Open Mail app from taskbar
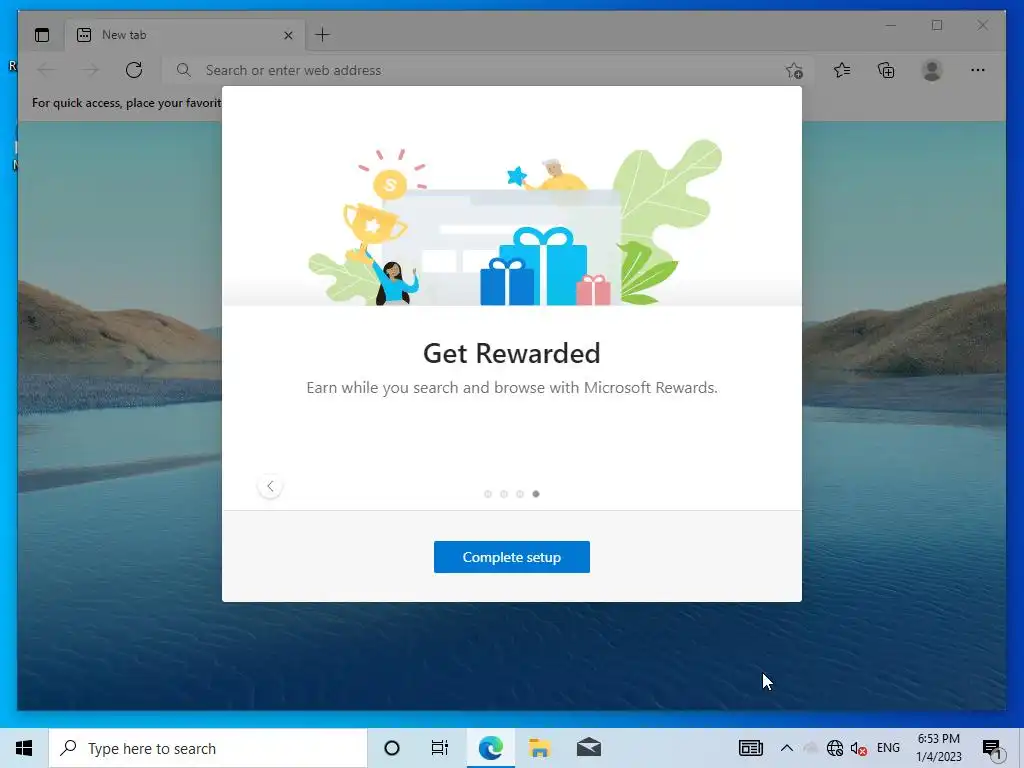The height and width of the screenshot is (768, 1024). click(x=588, y=748)
